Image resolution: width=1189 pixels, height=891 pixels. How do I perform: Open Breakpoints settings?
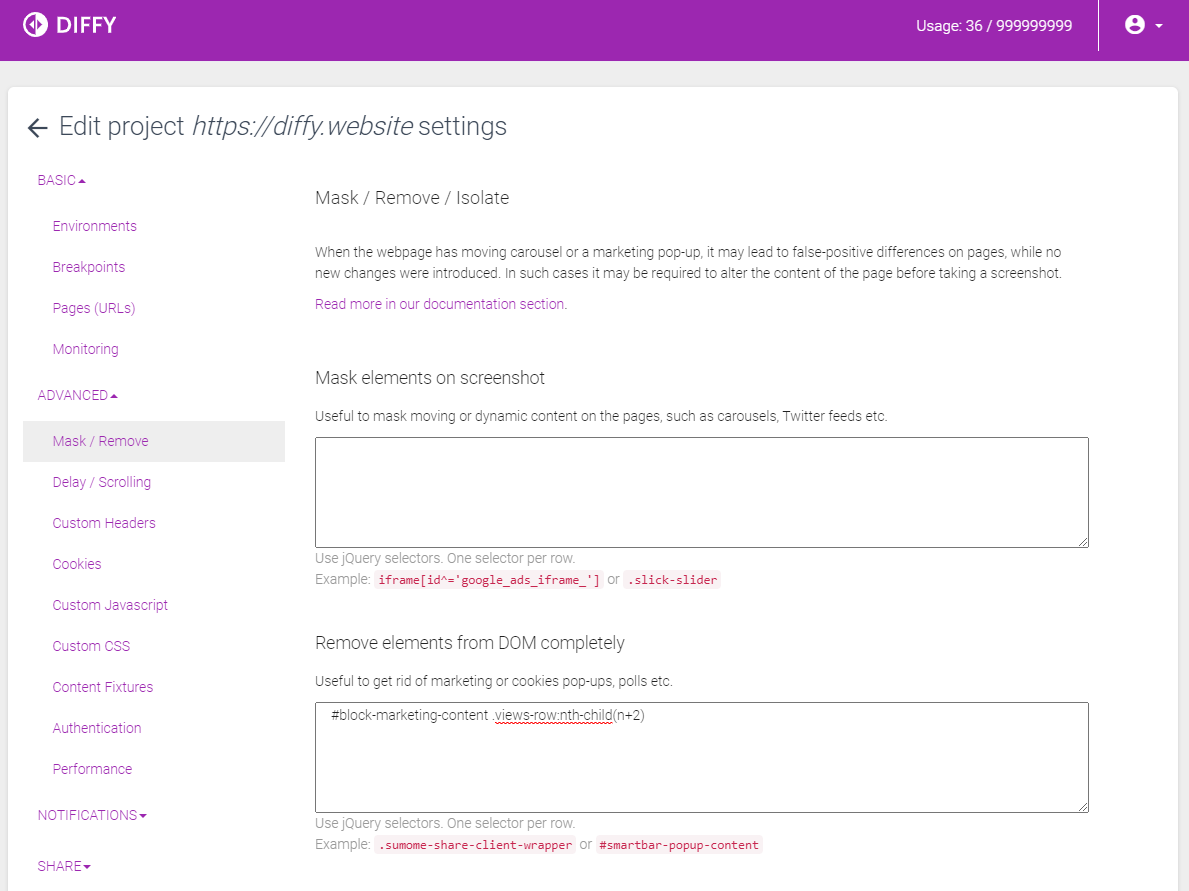pyautogui.click(x=89, y=267)
